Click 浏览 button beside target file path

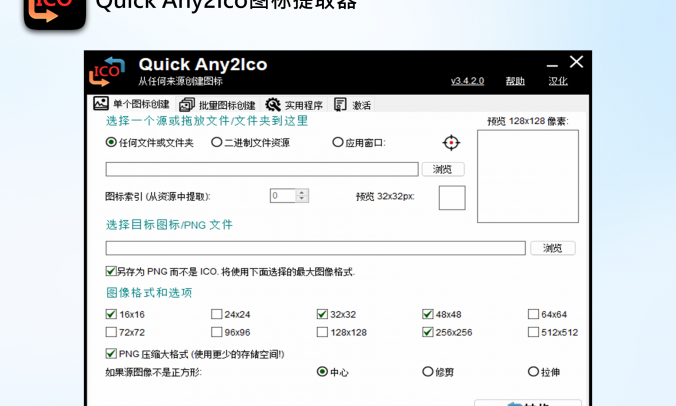[553, 248]
